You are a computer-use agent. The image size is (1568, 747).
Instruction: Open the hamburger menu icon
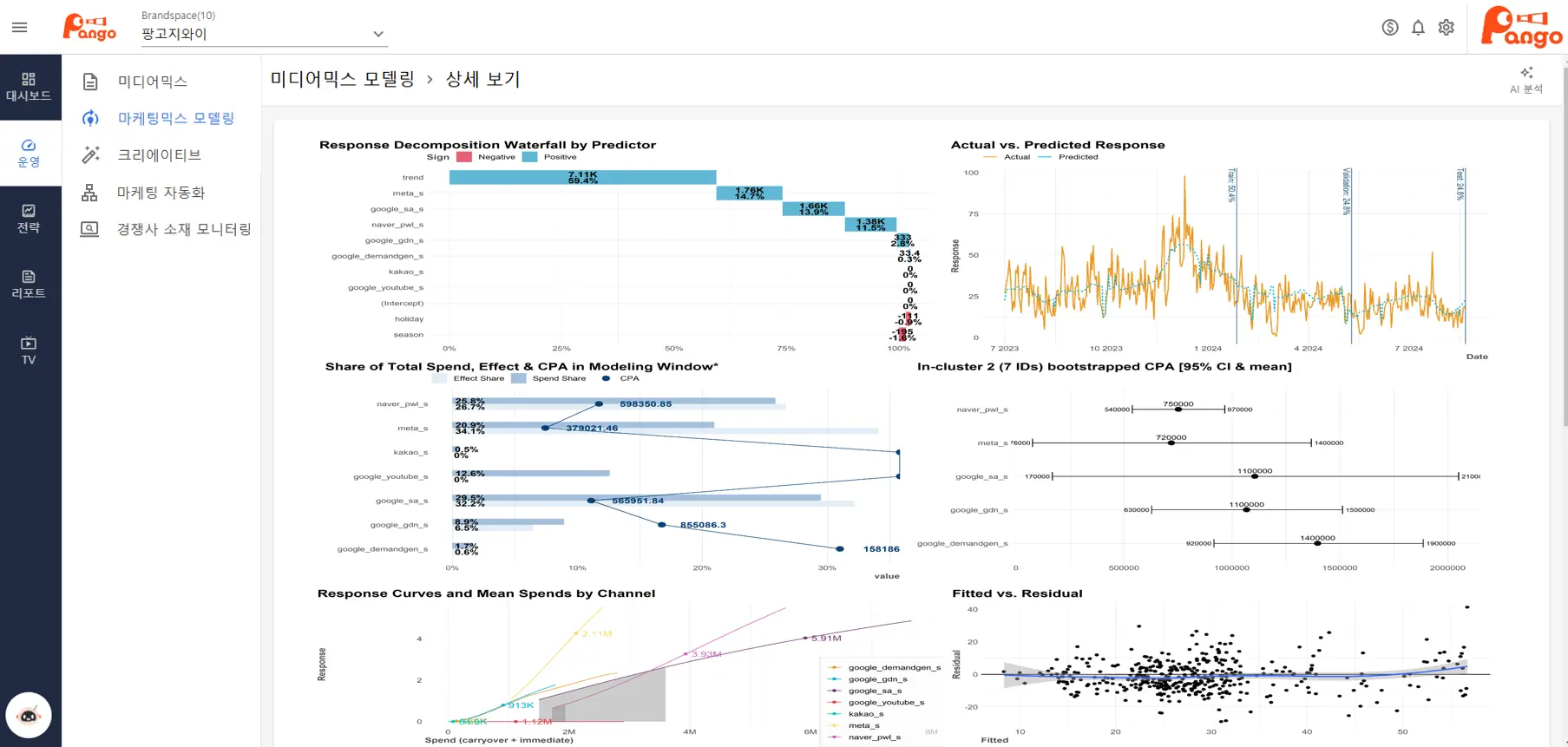(19, 28)
